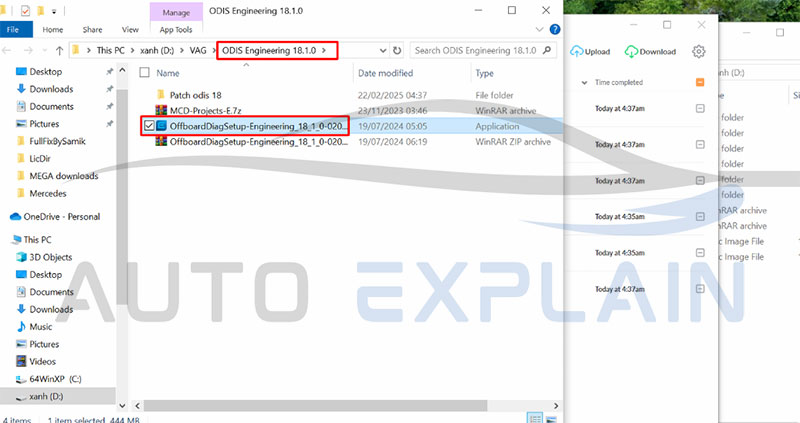The image size is (800, 423).
Task: Open the Mercedes folder
Action: click(x=47, y=193)
